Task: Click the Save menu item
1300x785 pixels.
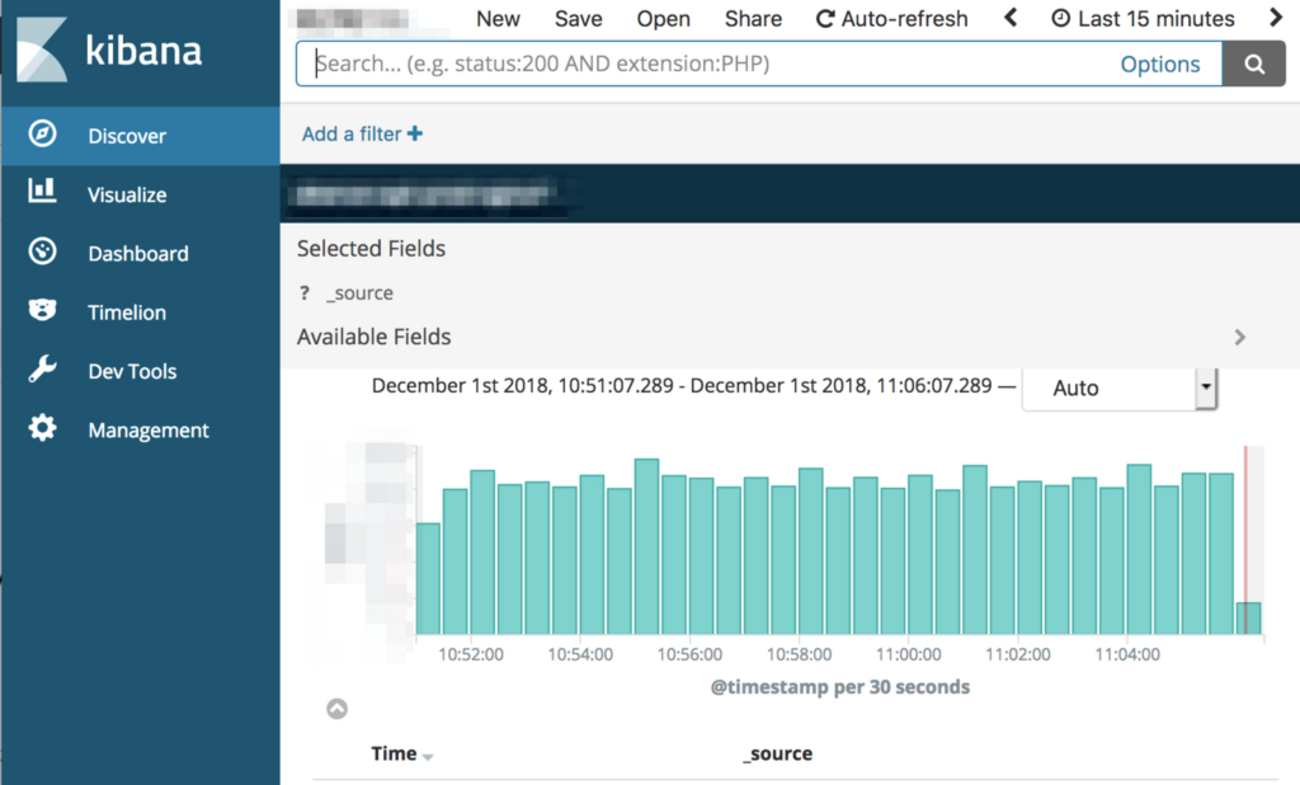Action: coord(578,19)
